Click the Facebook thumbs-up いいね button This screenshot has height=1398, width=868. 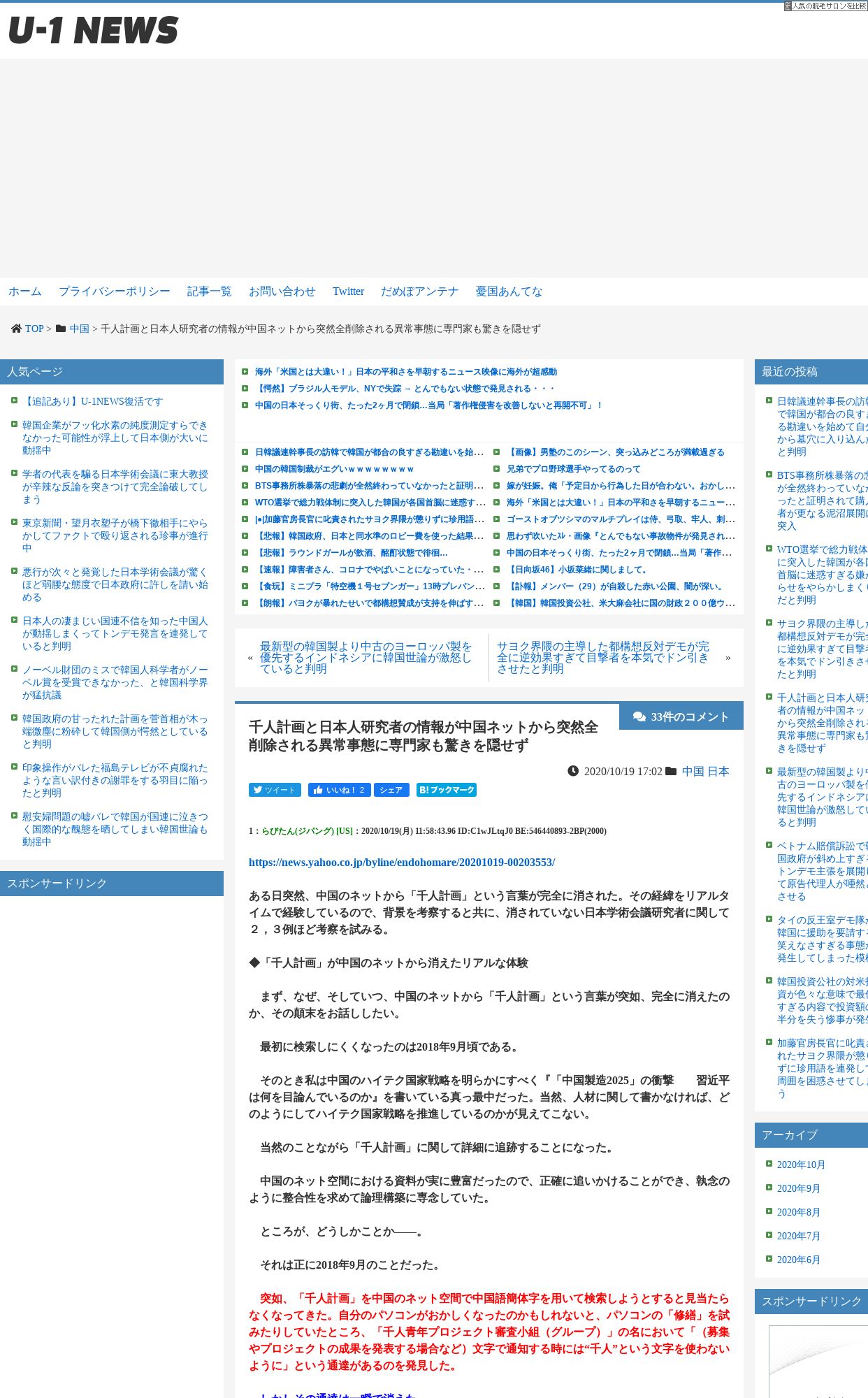coord(339,790)
